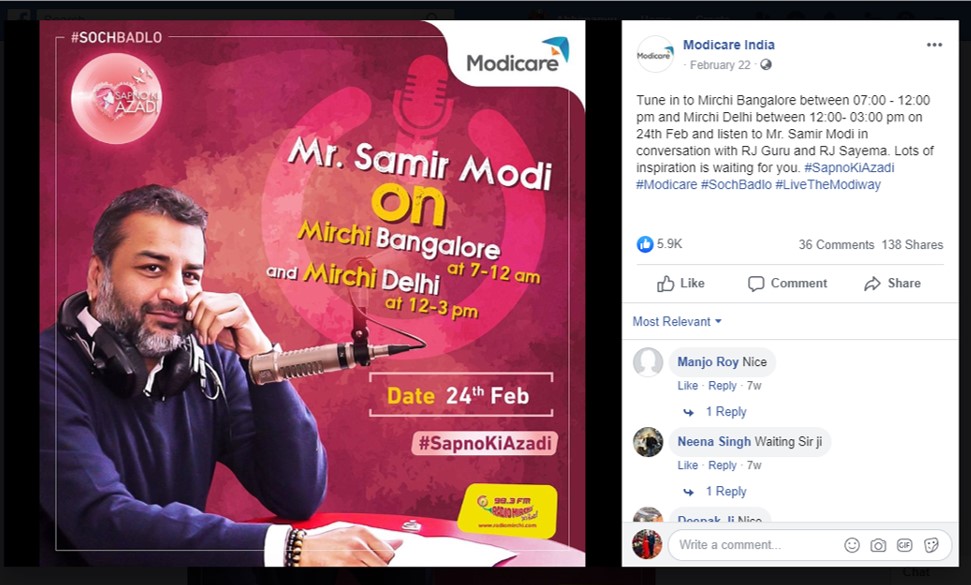The height and width of the screenshot is (585, 971).
Task: Click the blue like reaction count icon
Action: point(645,245)
